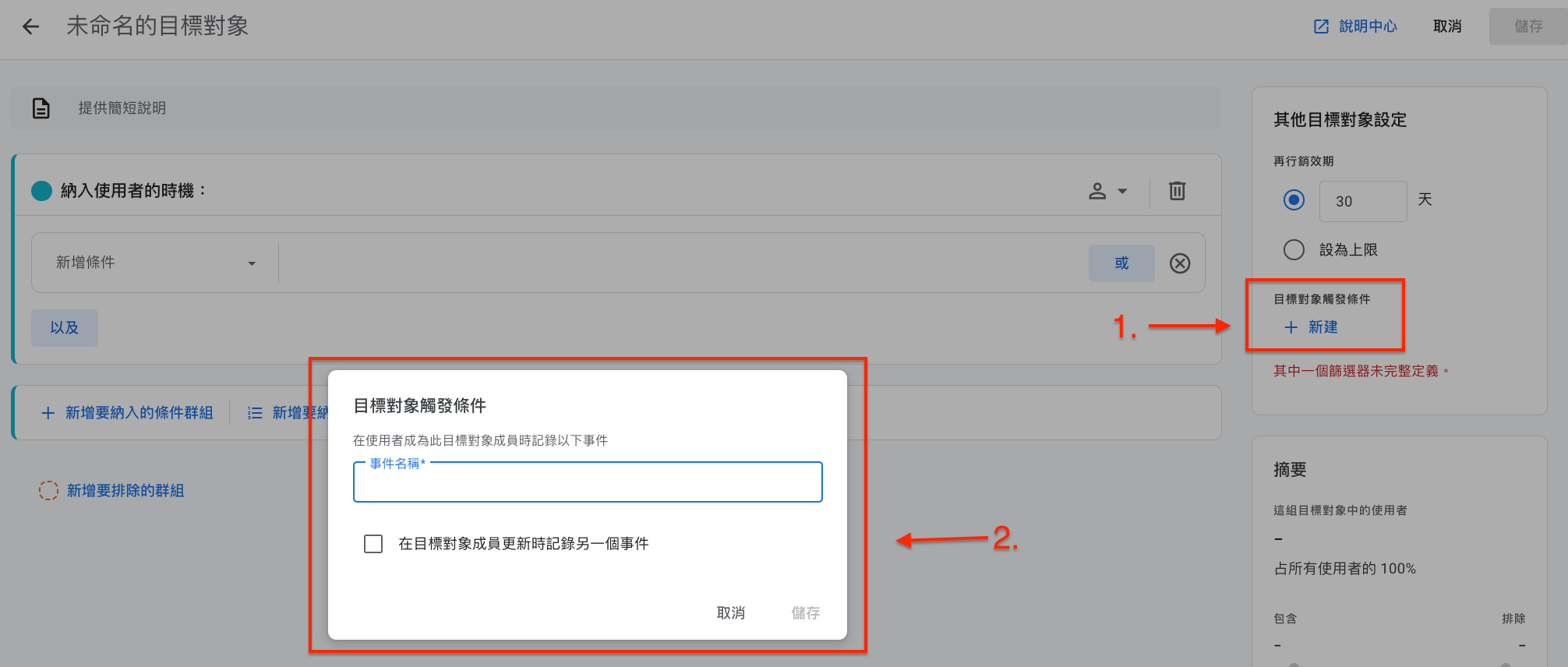The width and height of the screenshot is (1568, 667).
Task: Go back using the left arrow icon
Action: pyautogui.click(x=30, y=26)
